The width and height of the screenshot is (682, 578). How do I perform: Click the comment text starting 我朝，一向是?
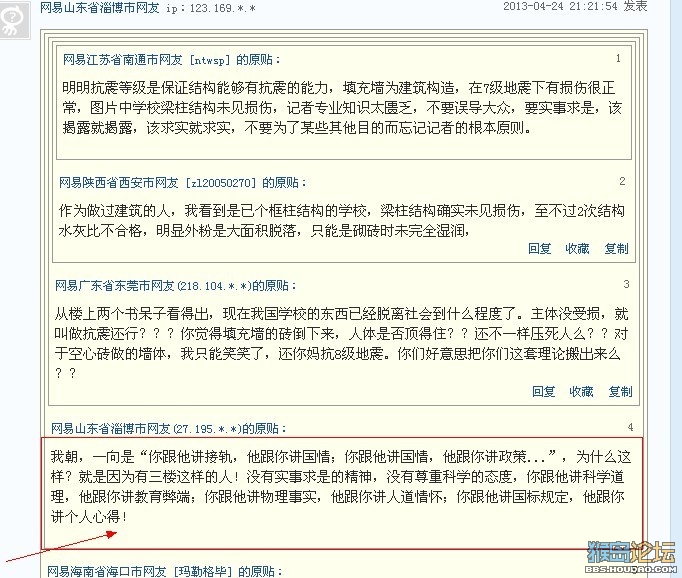point(341,487)
